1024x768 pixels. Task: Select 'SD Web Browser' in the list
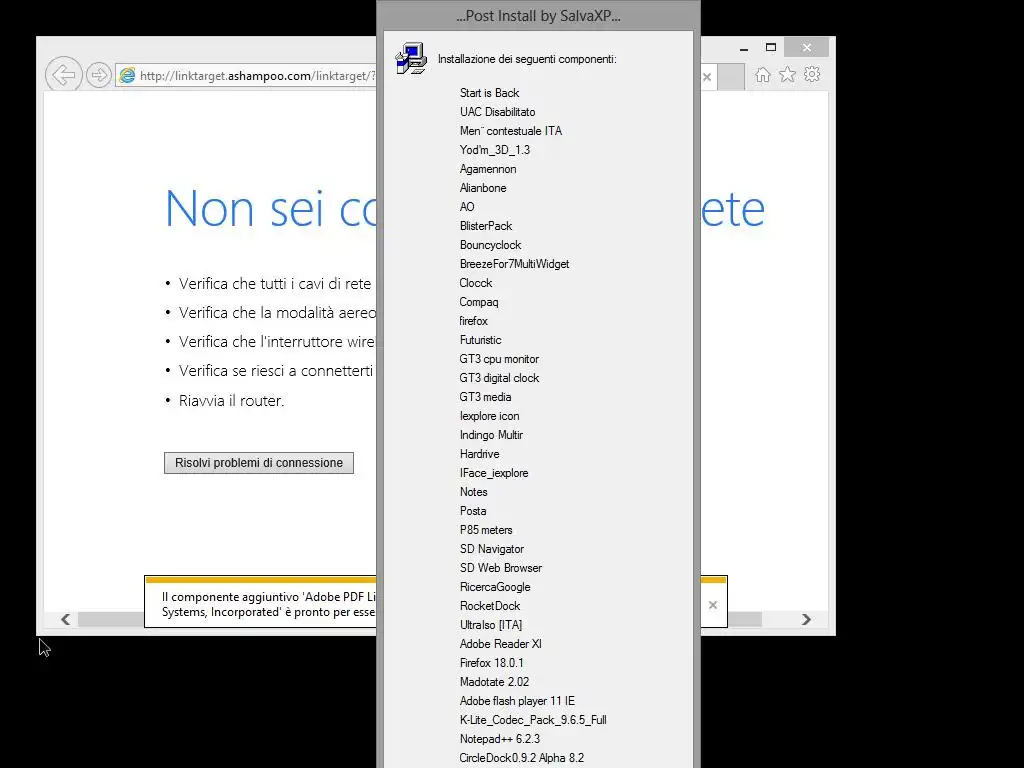click(500, 568)
